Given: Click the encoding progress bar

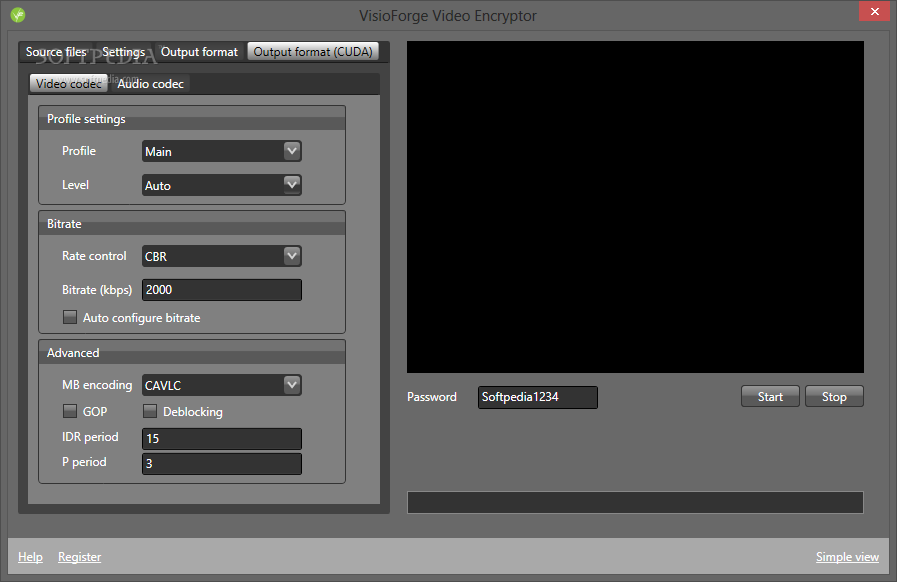Looking at the screenshot, I should click(635, 502).
